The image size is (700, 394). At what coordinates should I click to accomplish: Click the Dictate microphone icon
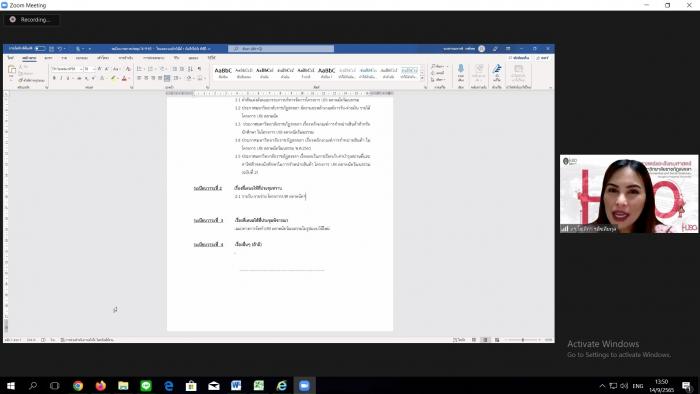(461, 70)
